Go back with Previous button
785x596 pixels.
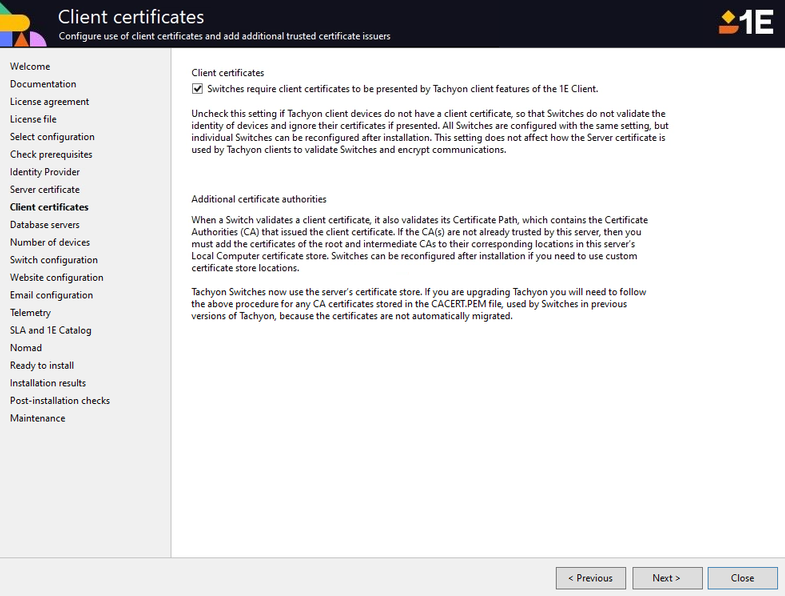[x=590, y=578]
